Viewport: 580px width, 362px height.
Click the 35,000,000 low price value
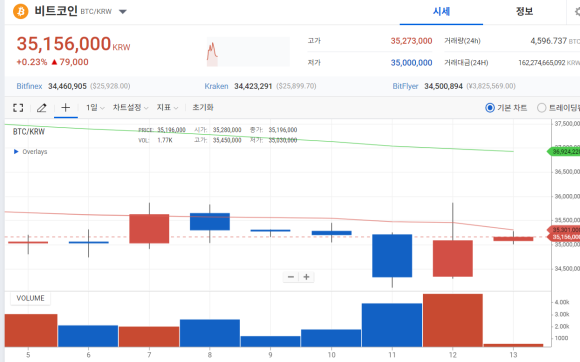[x=411, y=63]
